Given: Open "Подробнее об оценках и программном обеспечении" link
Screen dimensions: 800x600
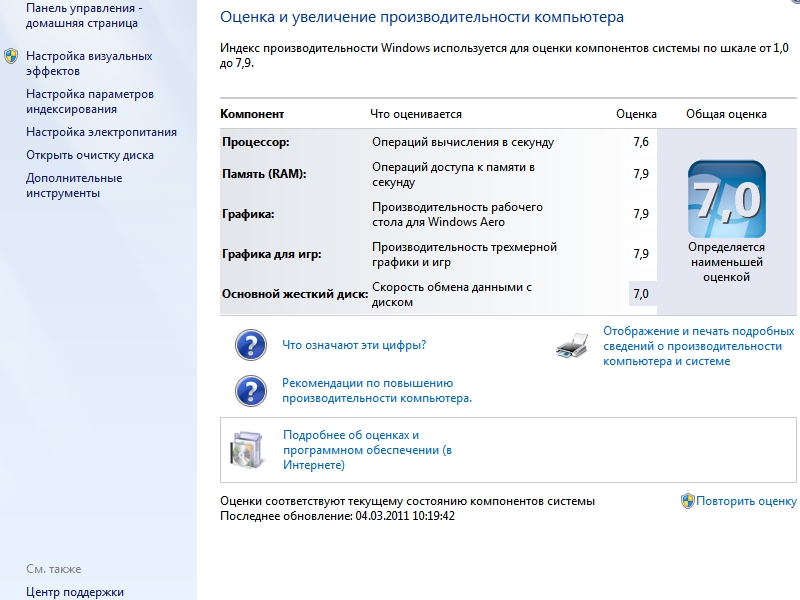Looking at the screenshot, I should (367, 450).
